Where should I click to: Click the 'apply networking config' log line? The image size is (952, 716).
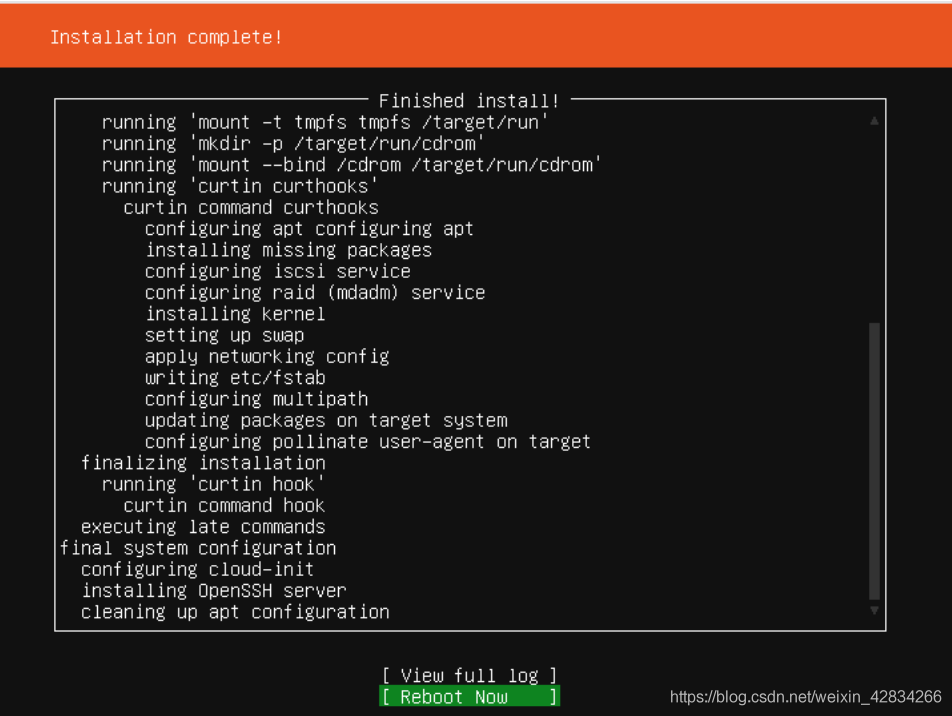coord(267,356)
